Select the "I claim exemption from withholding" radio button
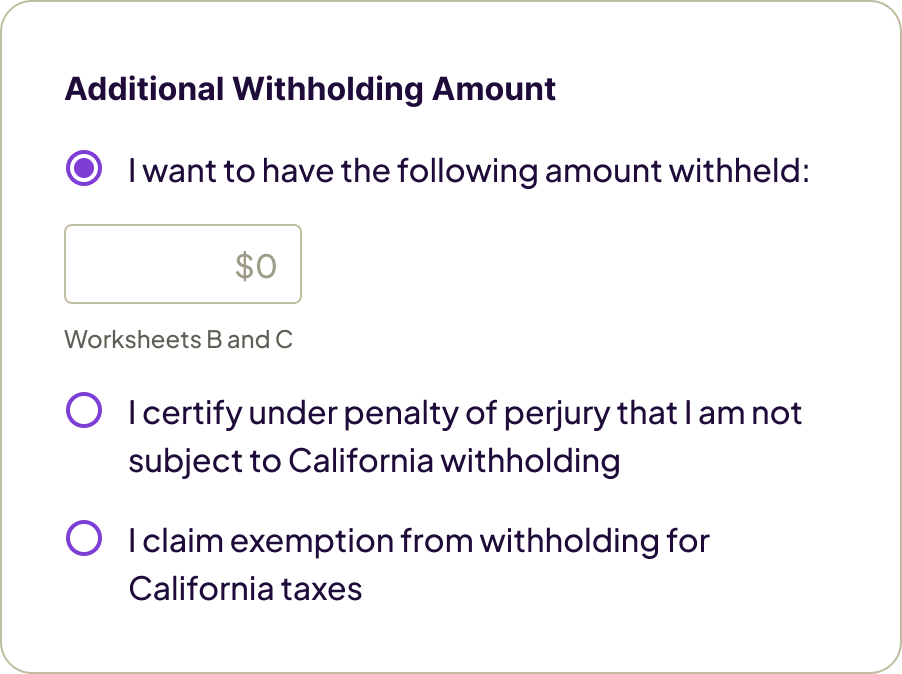Screen dimensions: 902x674 click(84, 538)
